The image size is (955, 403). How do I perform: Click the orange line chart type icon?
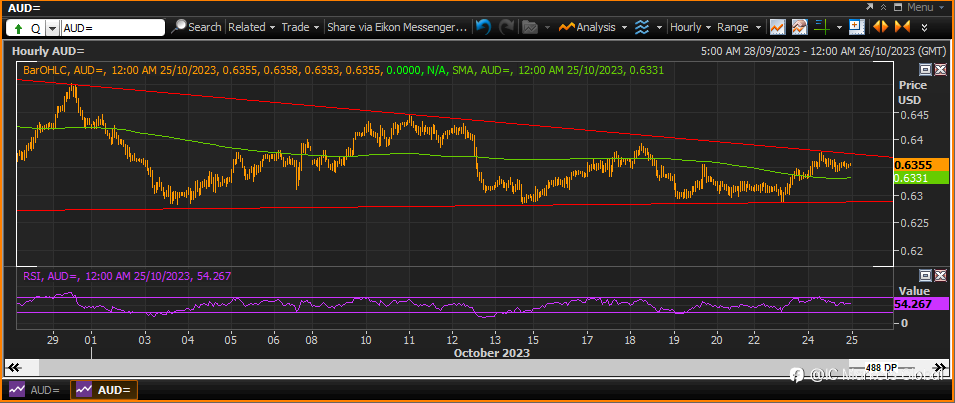777,27
